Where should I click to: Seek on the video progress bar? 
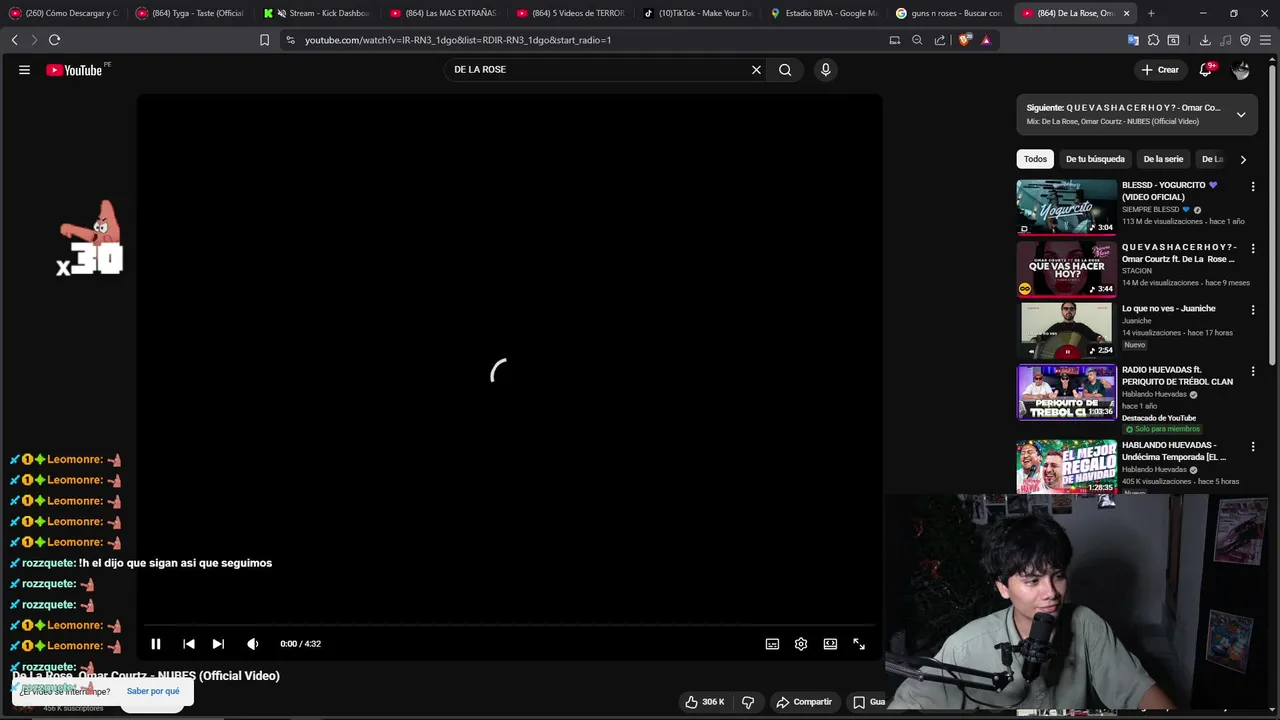coord(509,626)
